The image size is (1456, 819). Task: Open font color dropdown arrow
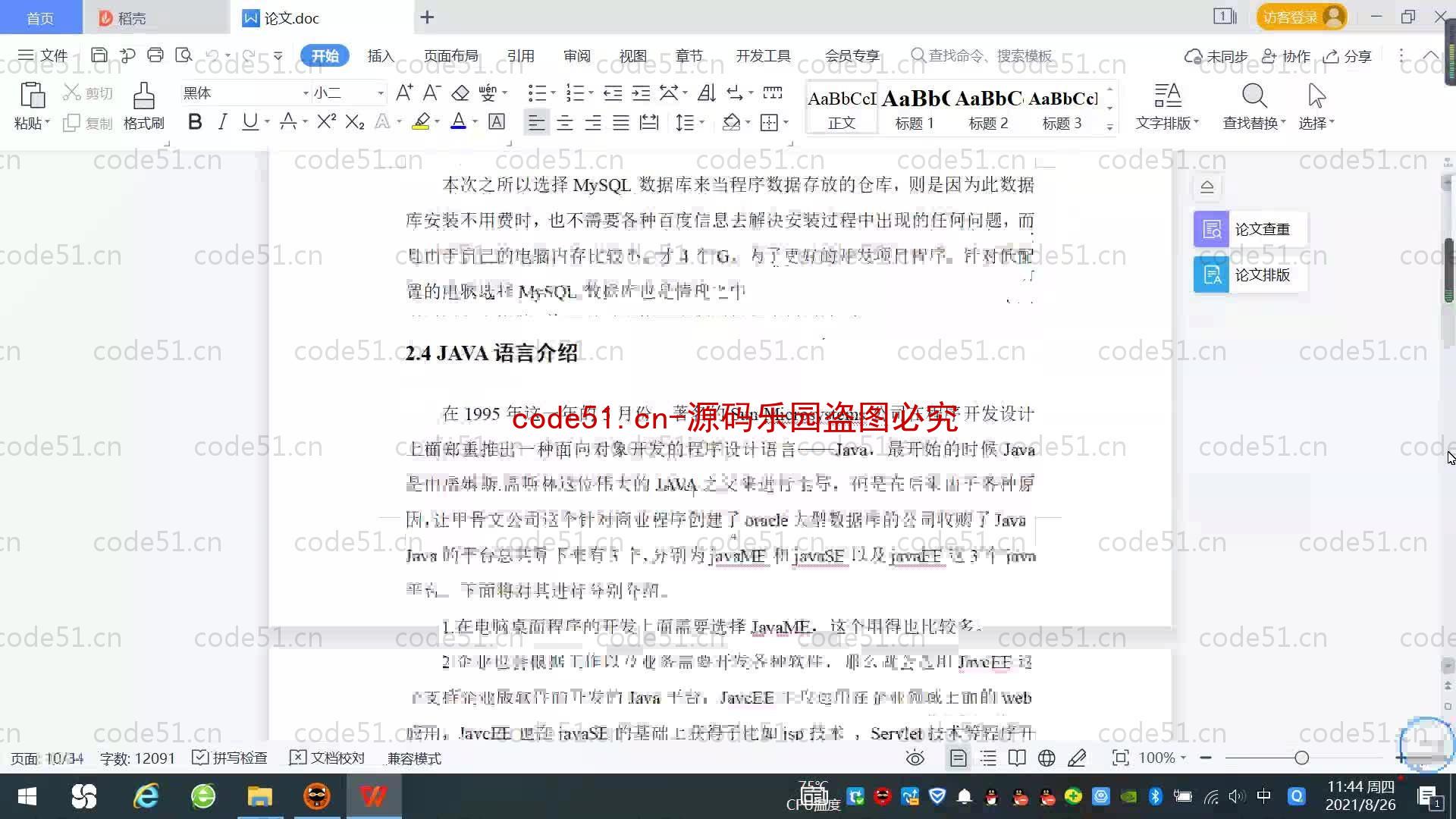coord(475,122)
